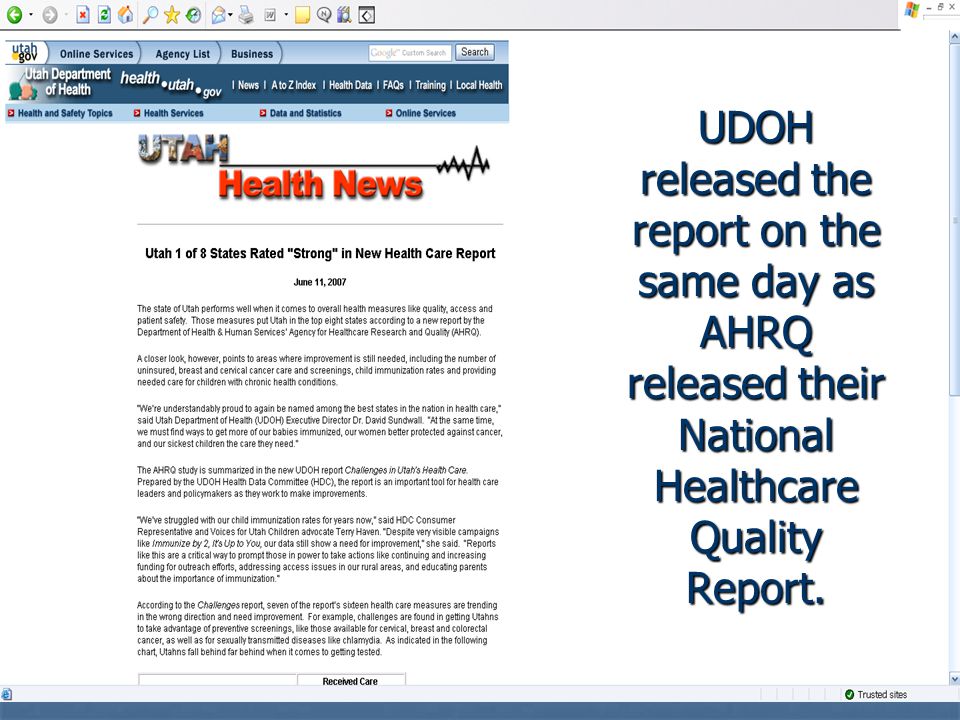Open Favorites star icon
Viewport: 960px width, 720px height.
tap(172, 15)
